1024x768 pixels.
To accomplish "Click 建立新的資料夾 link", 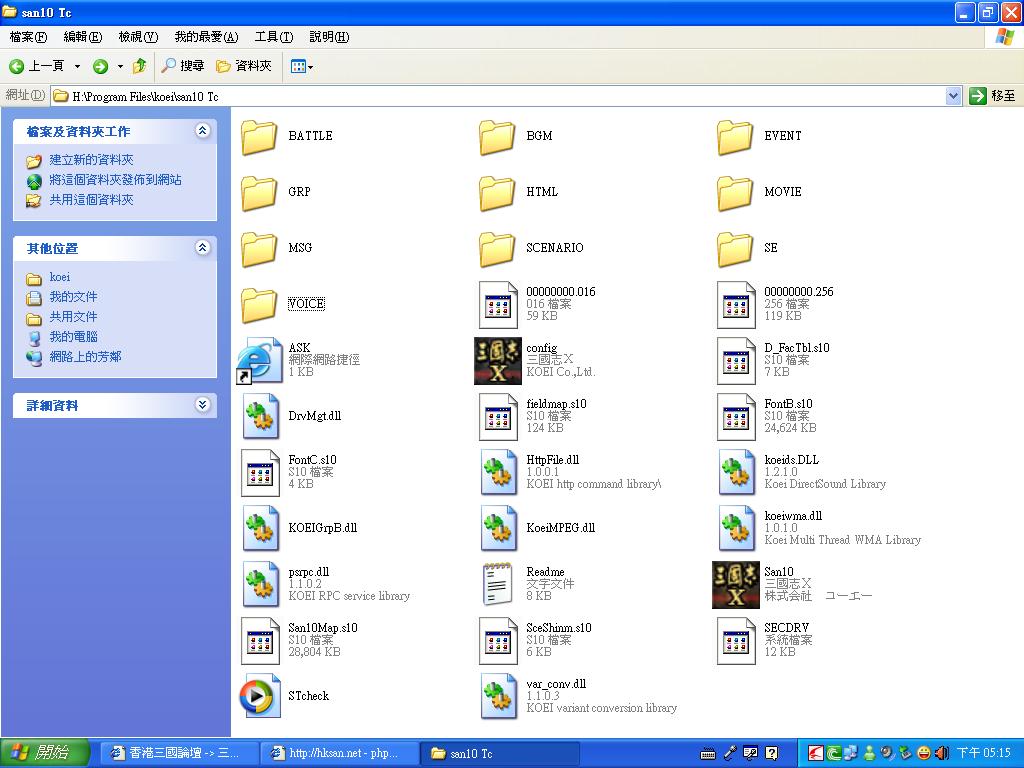I will 91,160.
